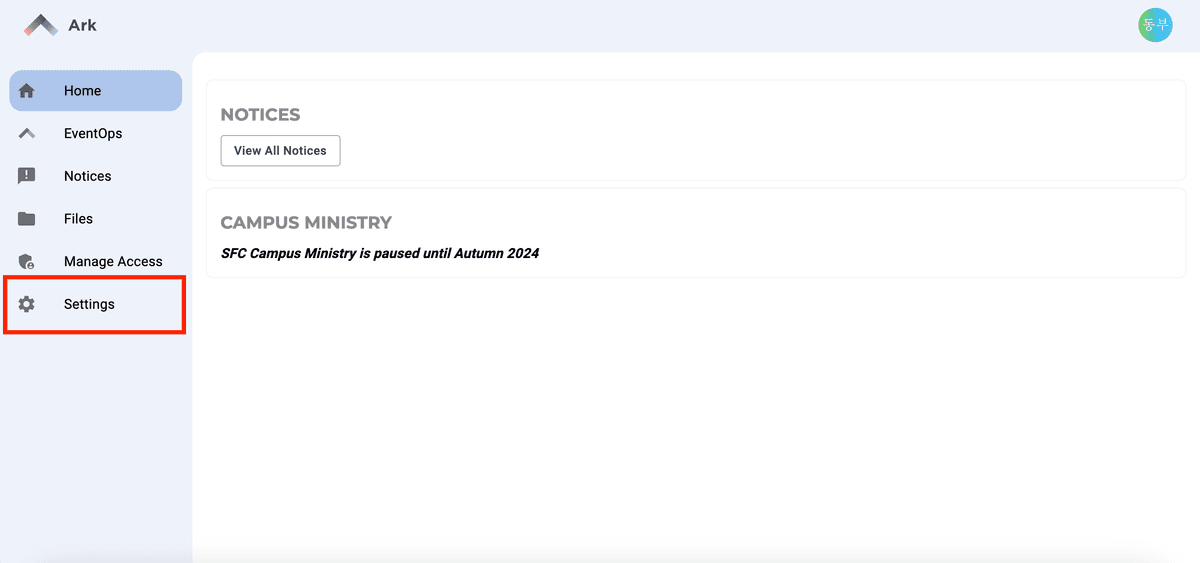This screenshot has width=1200, height=563.
Task: Click the Ark app name text
Action: click(83, 25)
